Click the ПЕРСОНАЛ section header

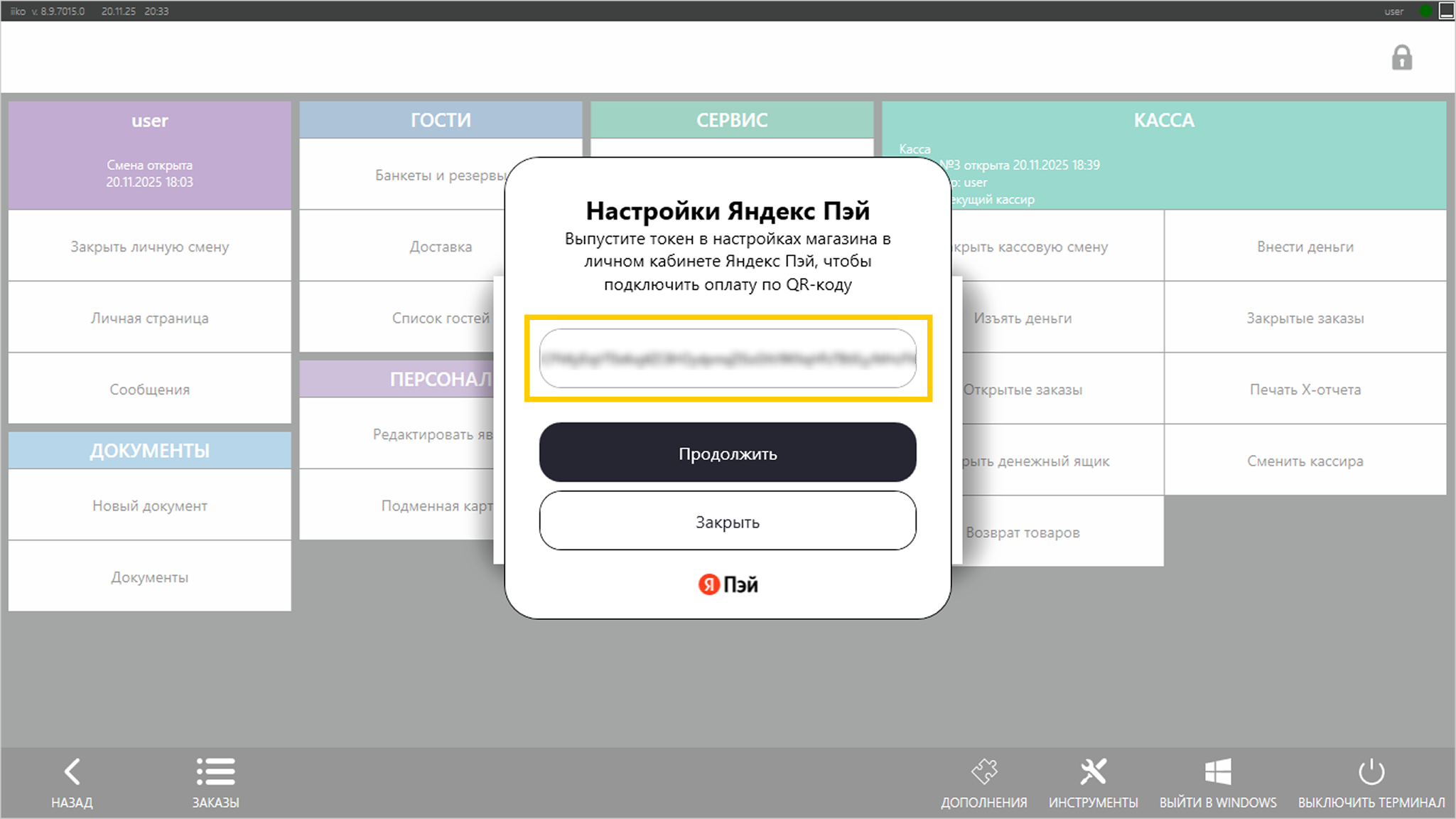397,378
